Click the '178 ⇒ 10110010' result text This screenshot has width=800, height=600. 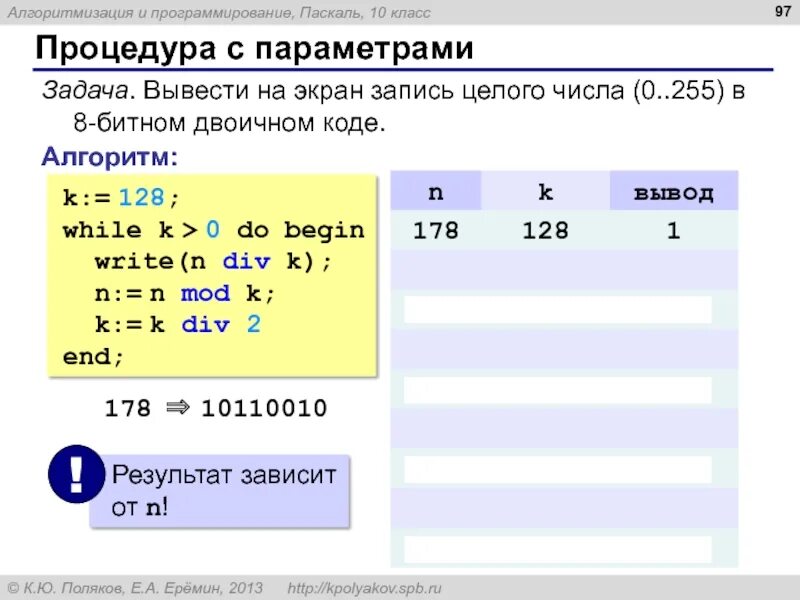pyautogui.click(x=215, y=408)
